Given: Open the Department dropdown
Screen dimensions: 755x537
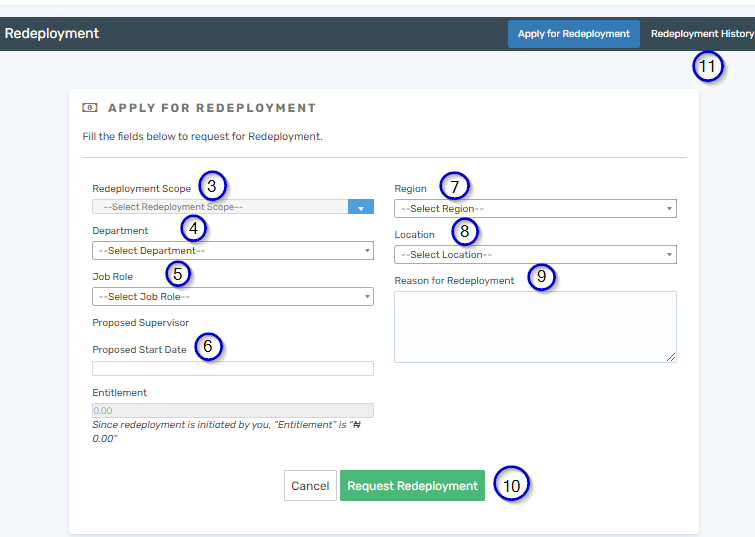Looking at the screenshot, I should point(232,250).
